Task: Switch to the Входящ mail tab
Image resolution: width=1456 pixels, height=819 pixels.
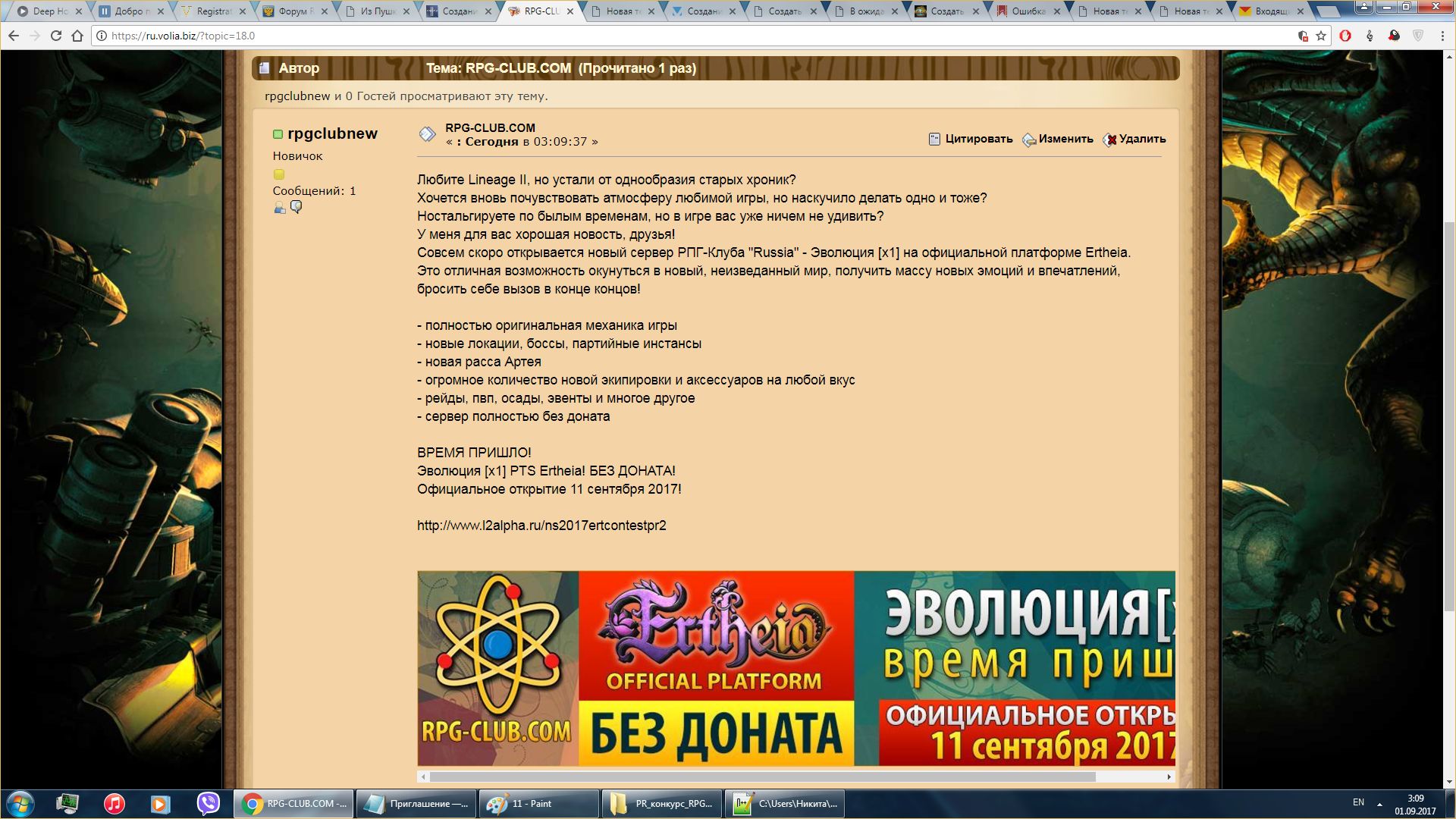Action: point(1272,11)
